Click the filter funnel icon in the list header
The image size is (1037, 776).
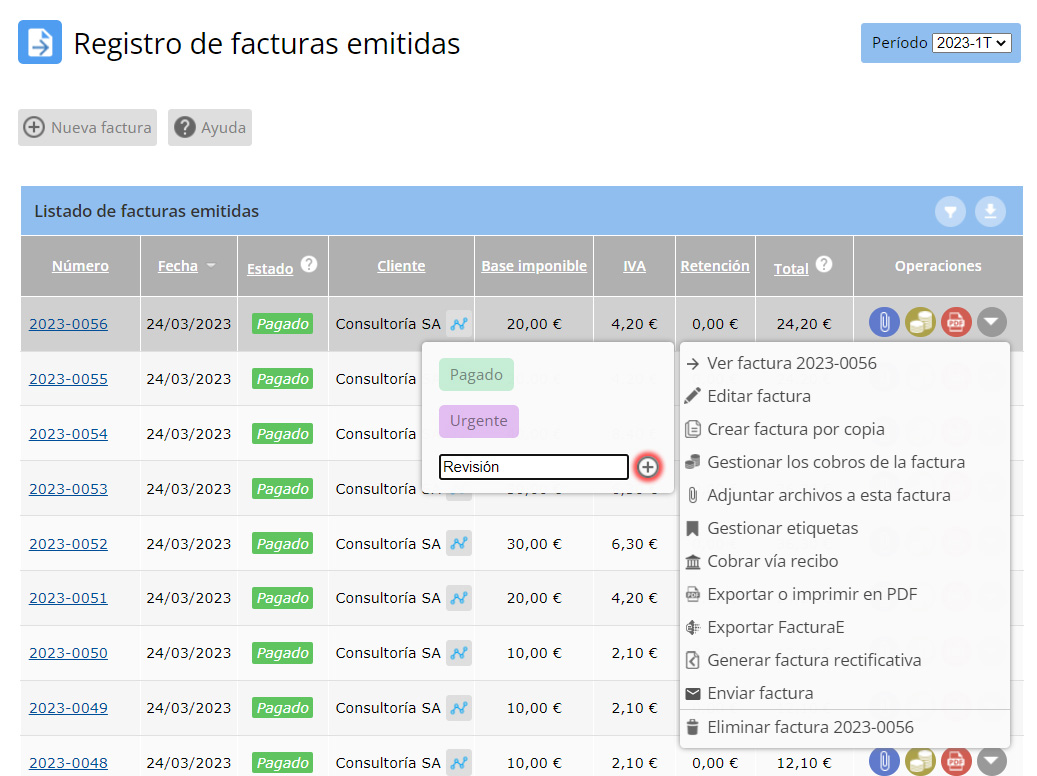tap(950, 212)
